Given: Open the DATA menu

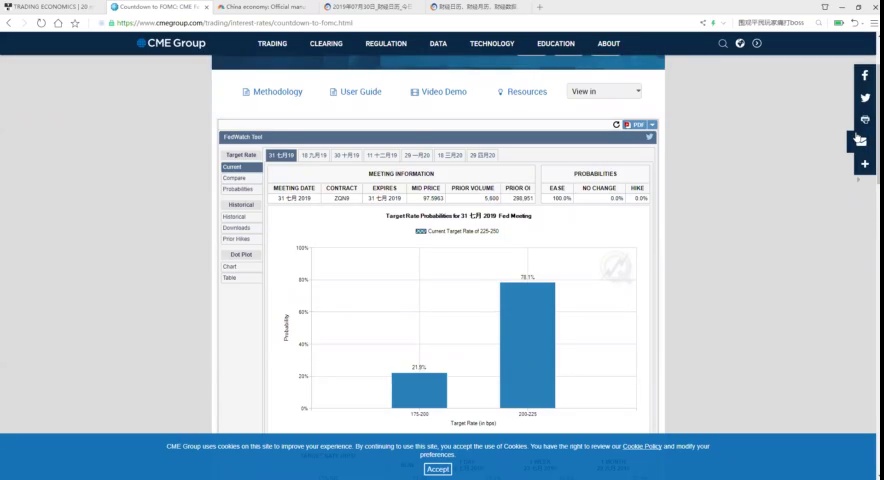Looking at the screenshot, I should point(438,43).
